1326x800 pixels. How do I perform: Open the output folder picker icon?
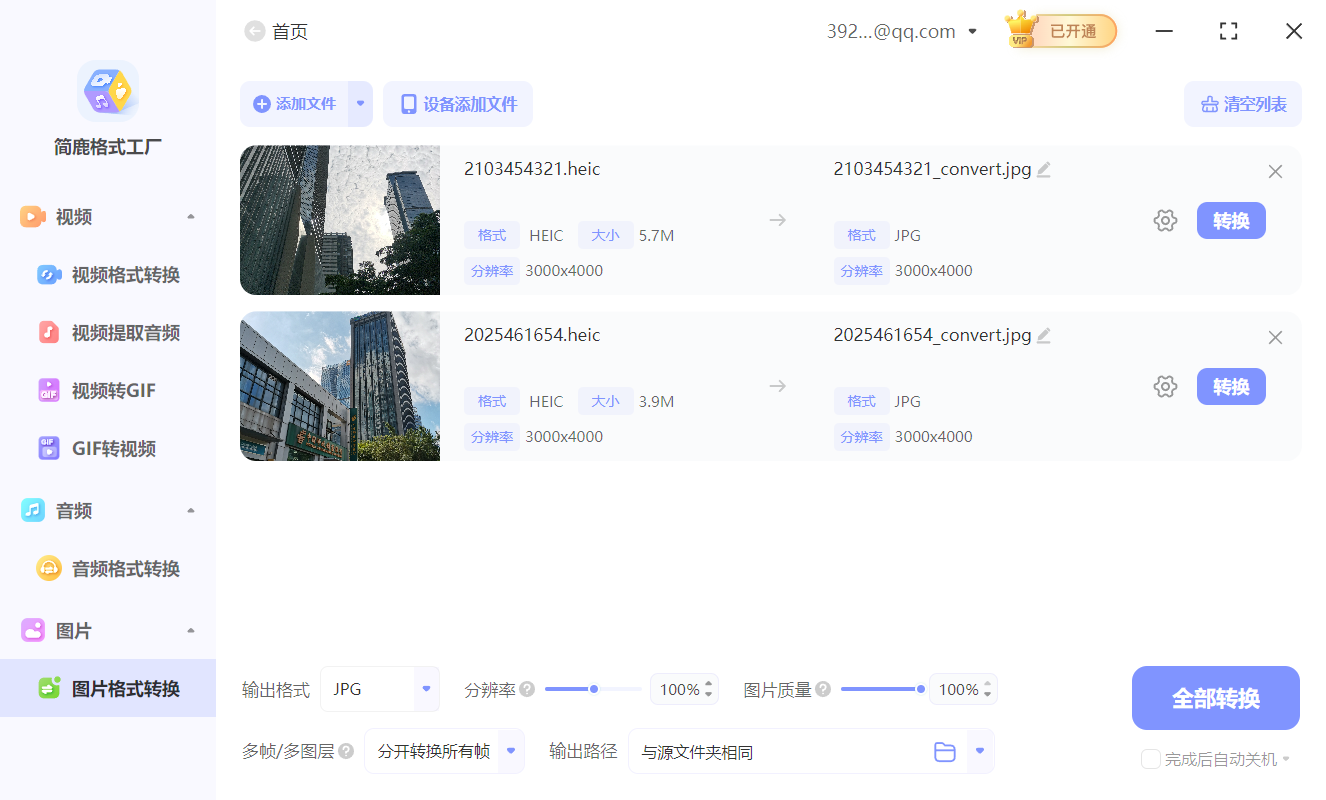945,751
